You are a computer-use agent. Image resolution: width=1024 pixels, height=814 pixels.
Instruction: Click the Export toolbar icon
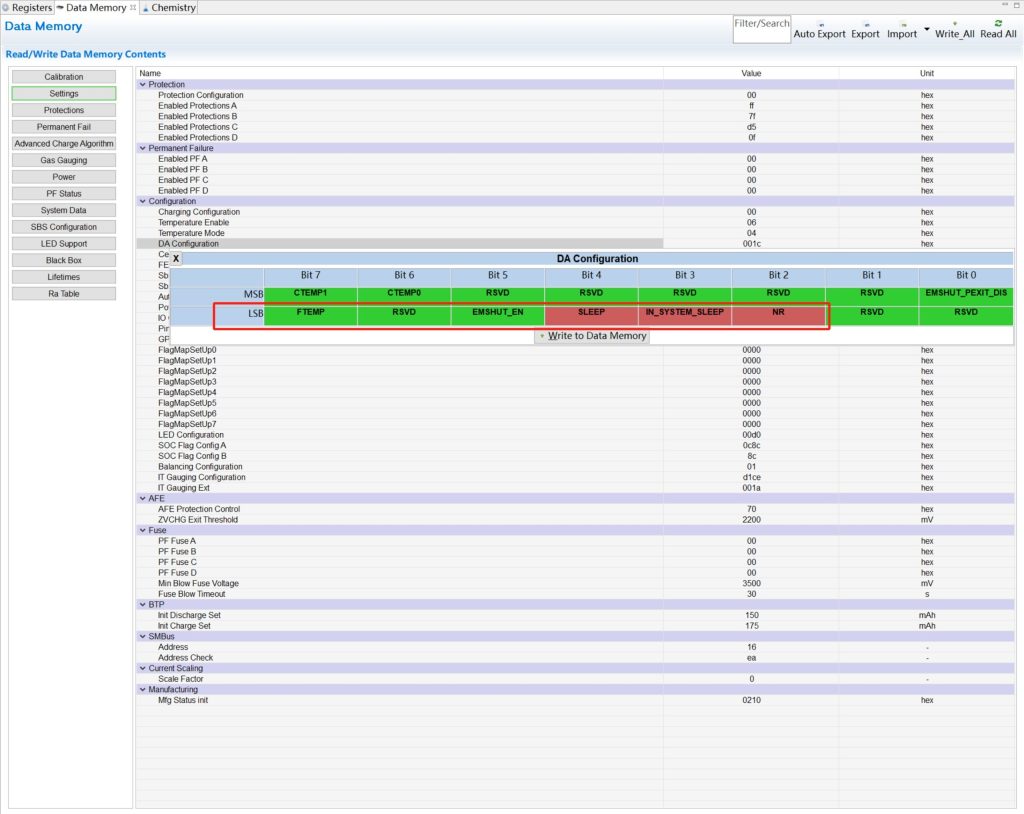[x=864, y=23]
